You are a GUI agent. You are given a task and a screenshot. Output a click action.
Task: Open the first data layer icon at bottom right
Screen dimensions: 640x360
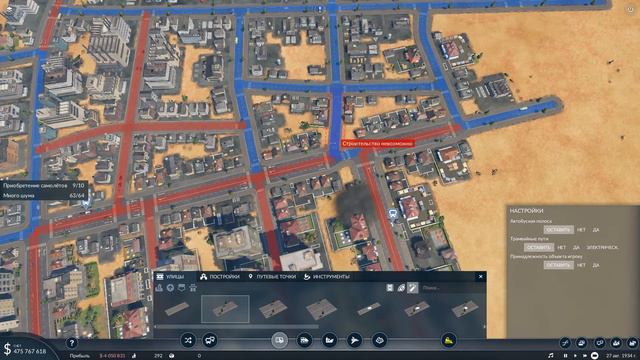click(565, 343)
